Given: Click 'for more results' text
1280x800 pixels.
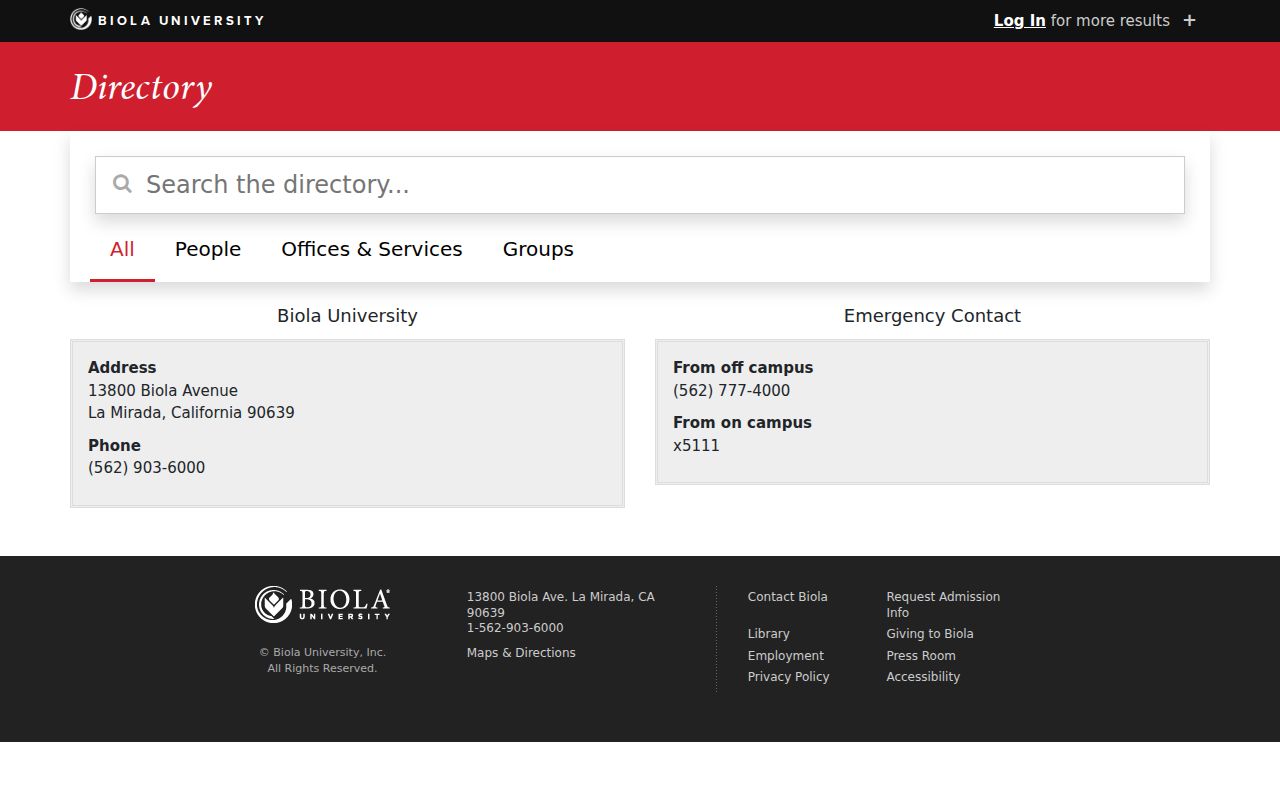Looking at the screenshot, I should (1110, 20).
